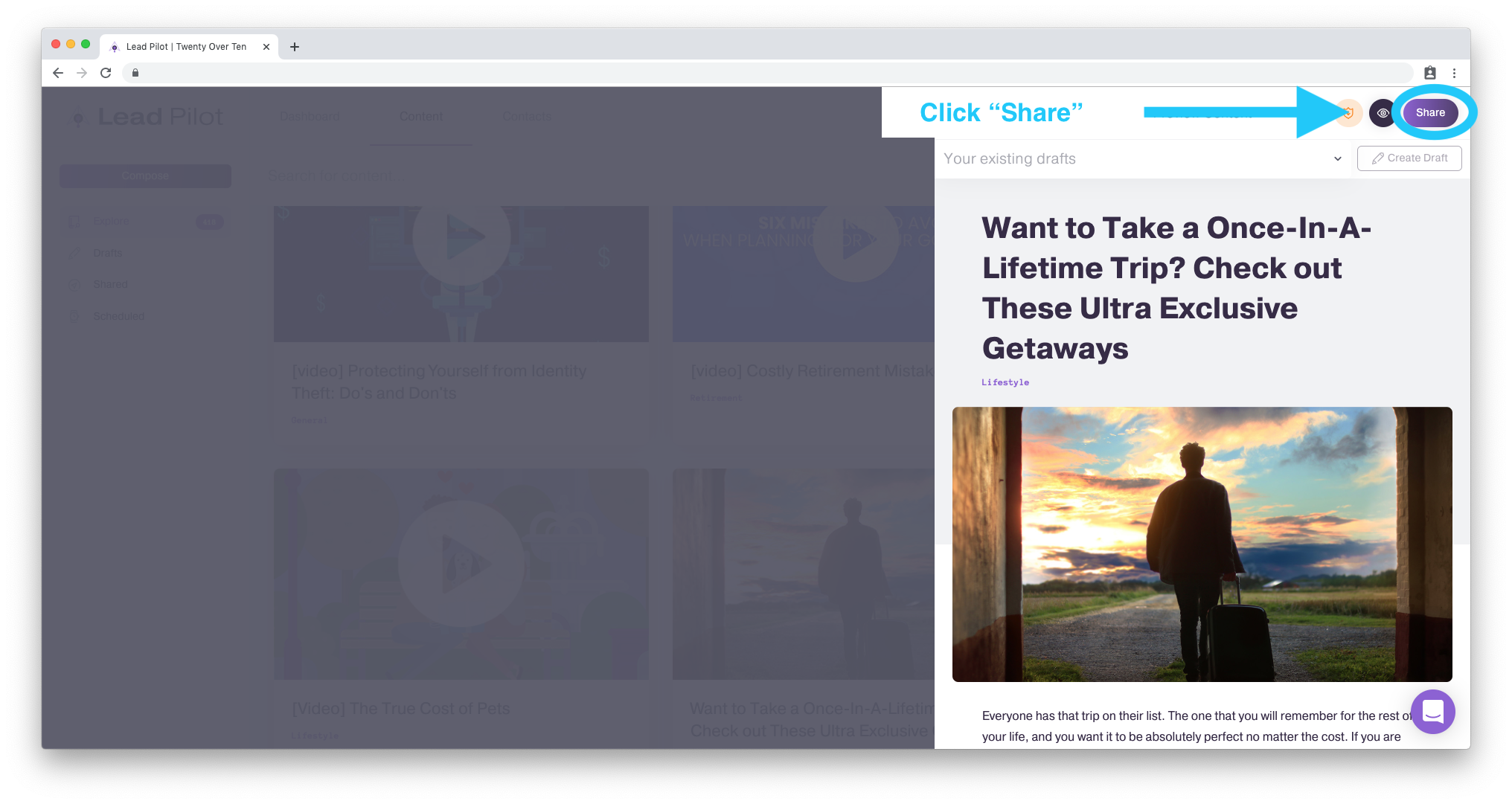
Task: Click the Compose button
Action: click(x=145, y=176)
